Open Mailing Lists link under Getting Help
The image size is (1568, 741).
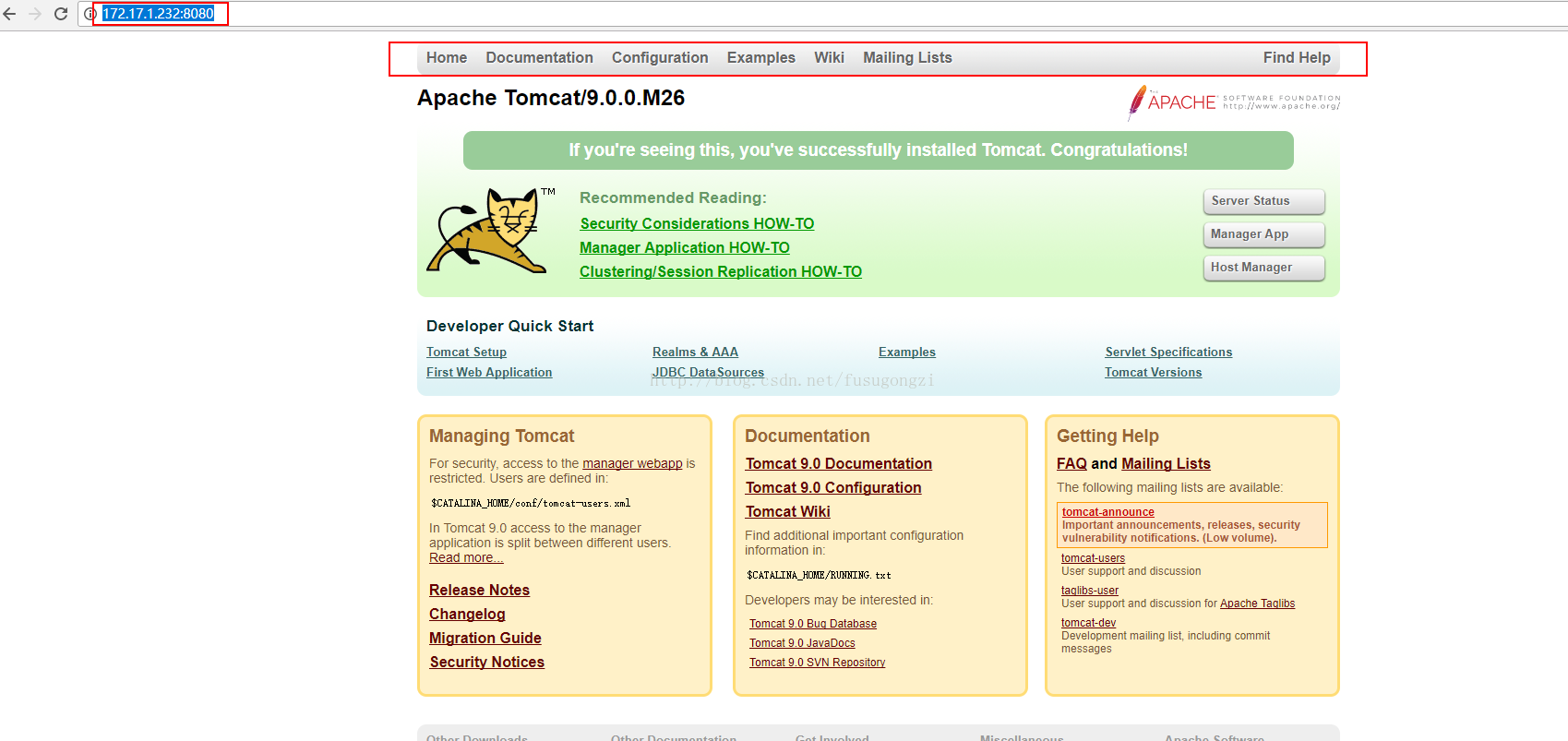tap(1166, 463)
